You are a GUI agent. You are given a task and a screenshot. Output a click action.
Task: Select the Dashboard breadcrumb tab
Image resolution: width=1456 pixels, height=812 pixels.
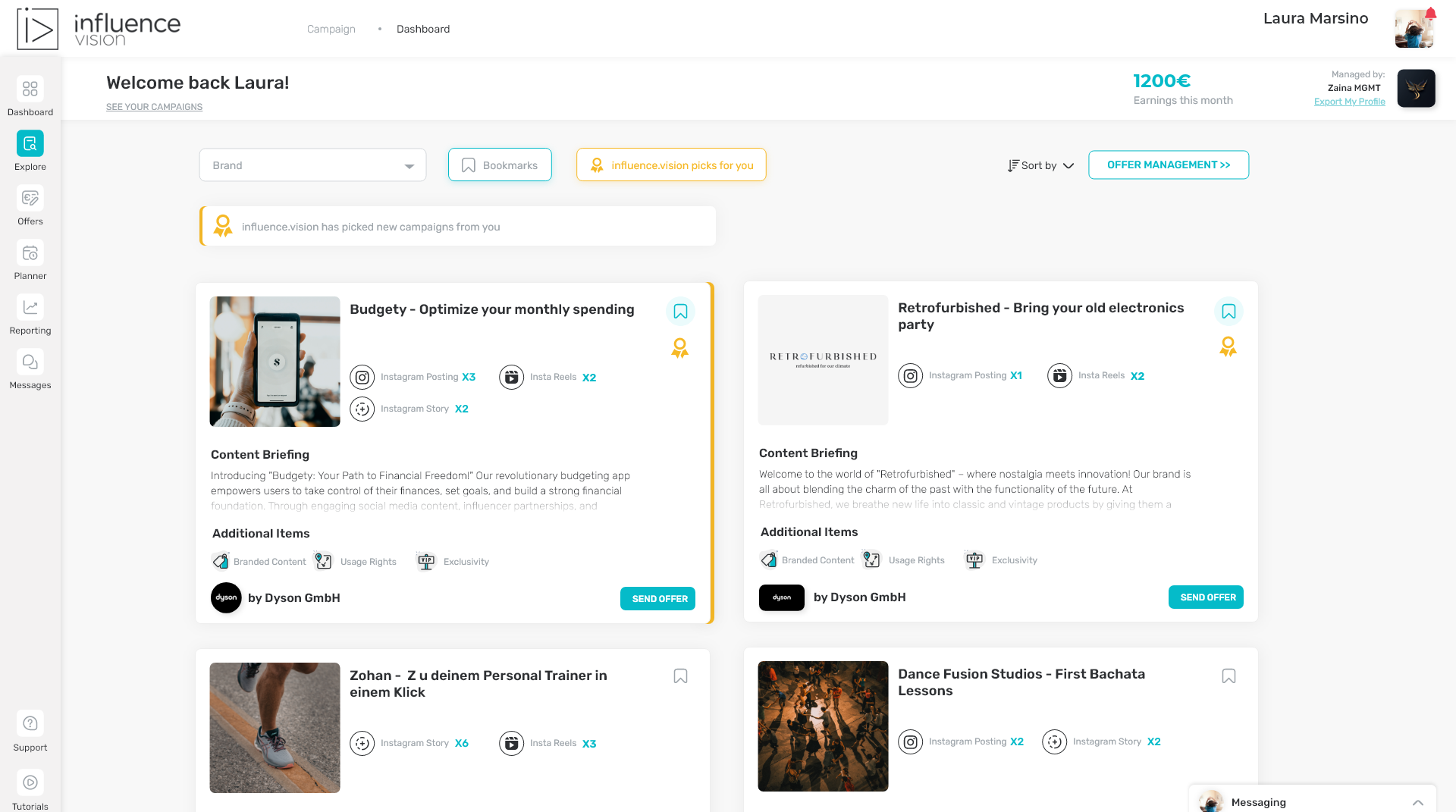pyautogui.click(x=423, y=29)
